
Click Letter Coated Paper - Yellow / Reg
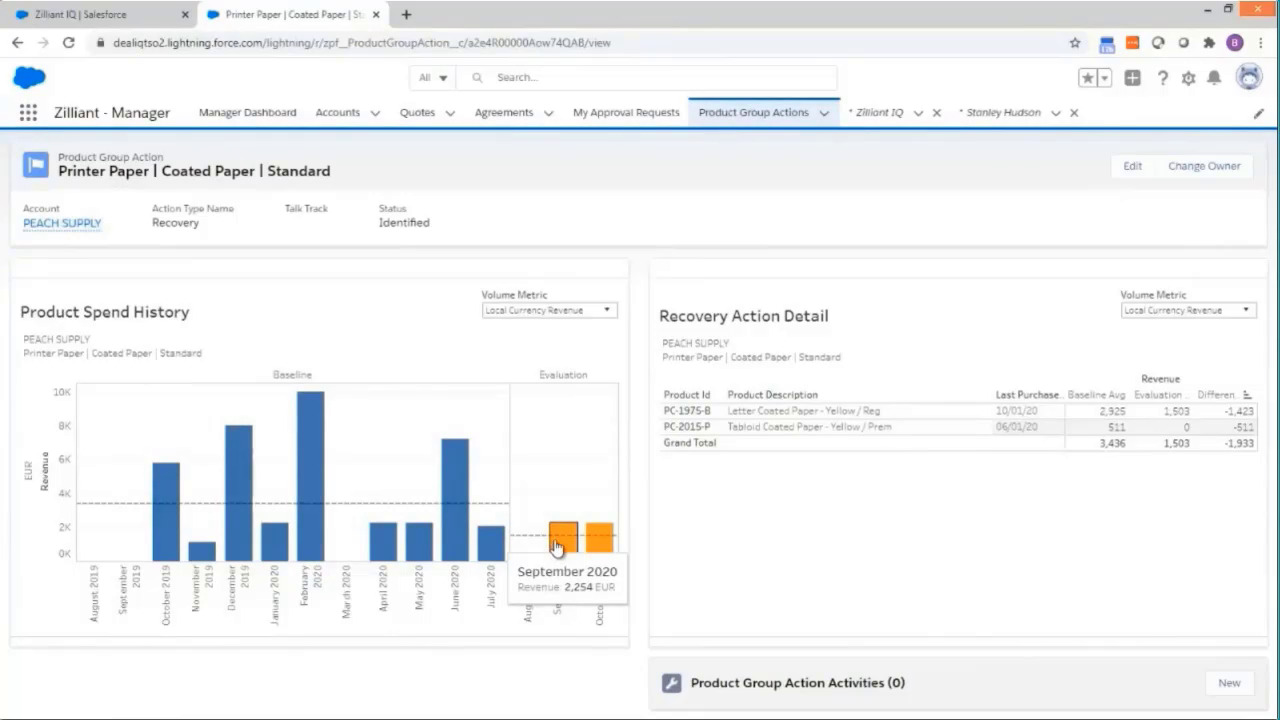pyautogui.click(x=803, y=411)
